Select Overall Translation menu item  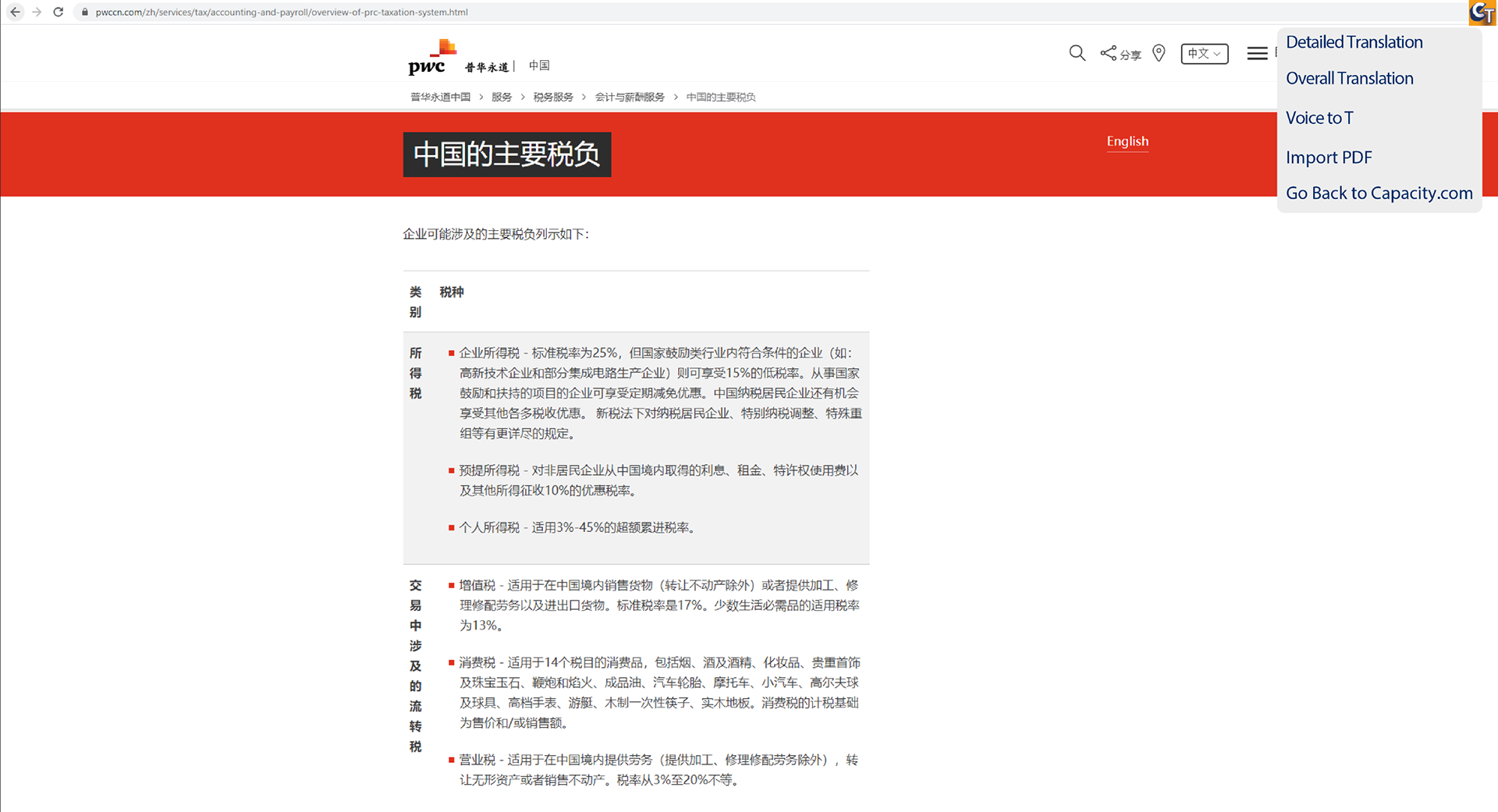[x=1349, y=78]
